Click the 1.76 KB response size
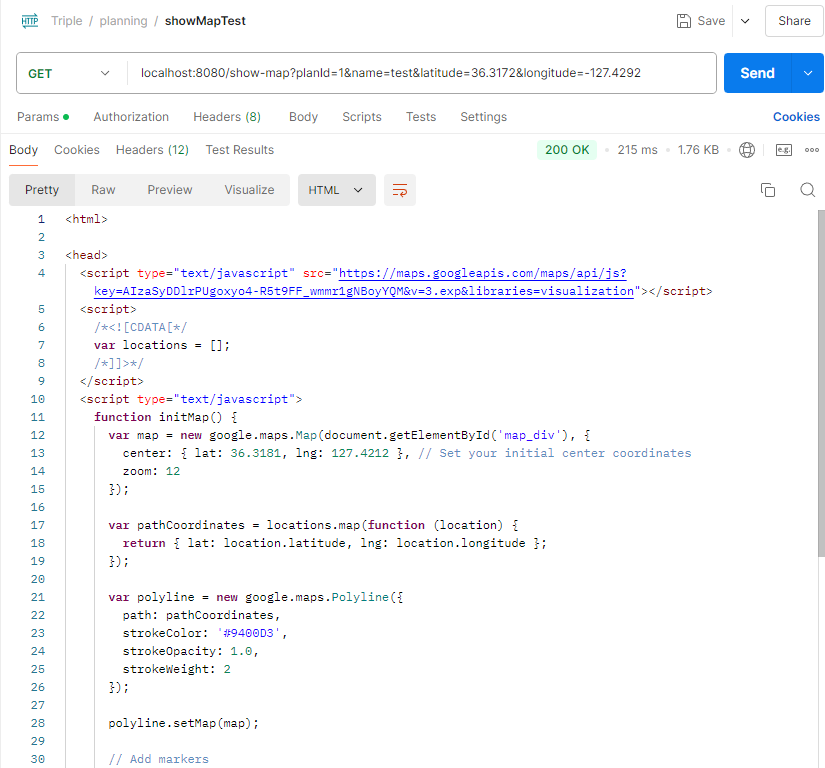 point(698,150)
